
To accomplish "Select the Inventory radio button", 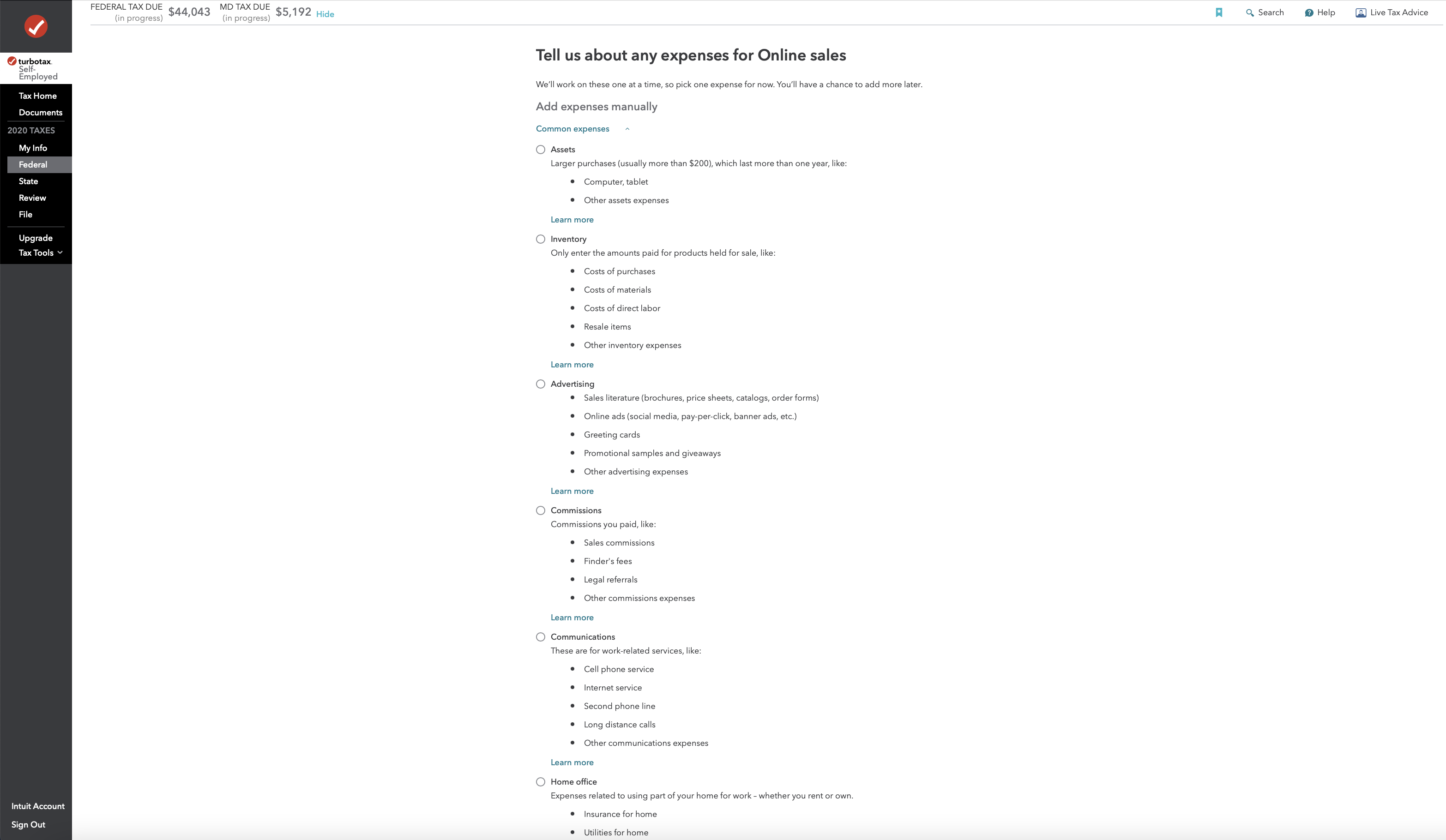I will (541, 239).
